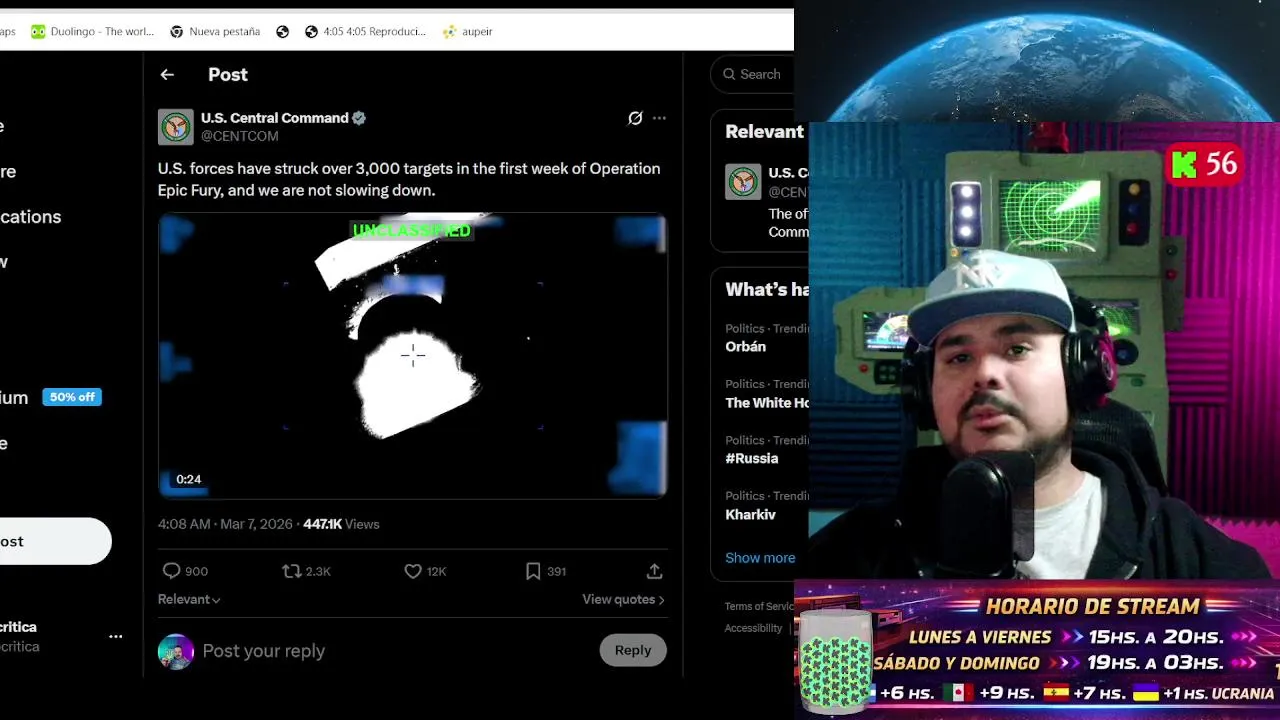Image resolution: width=1280 pixels, height=720 pixels.
Task: Switch to the Nueva pestaña tab
Action: tap(215, 31)
